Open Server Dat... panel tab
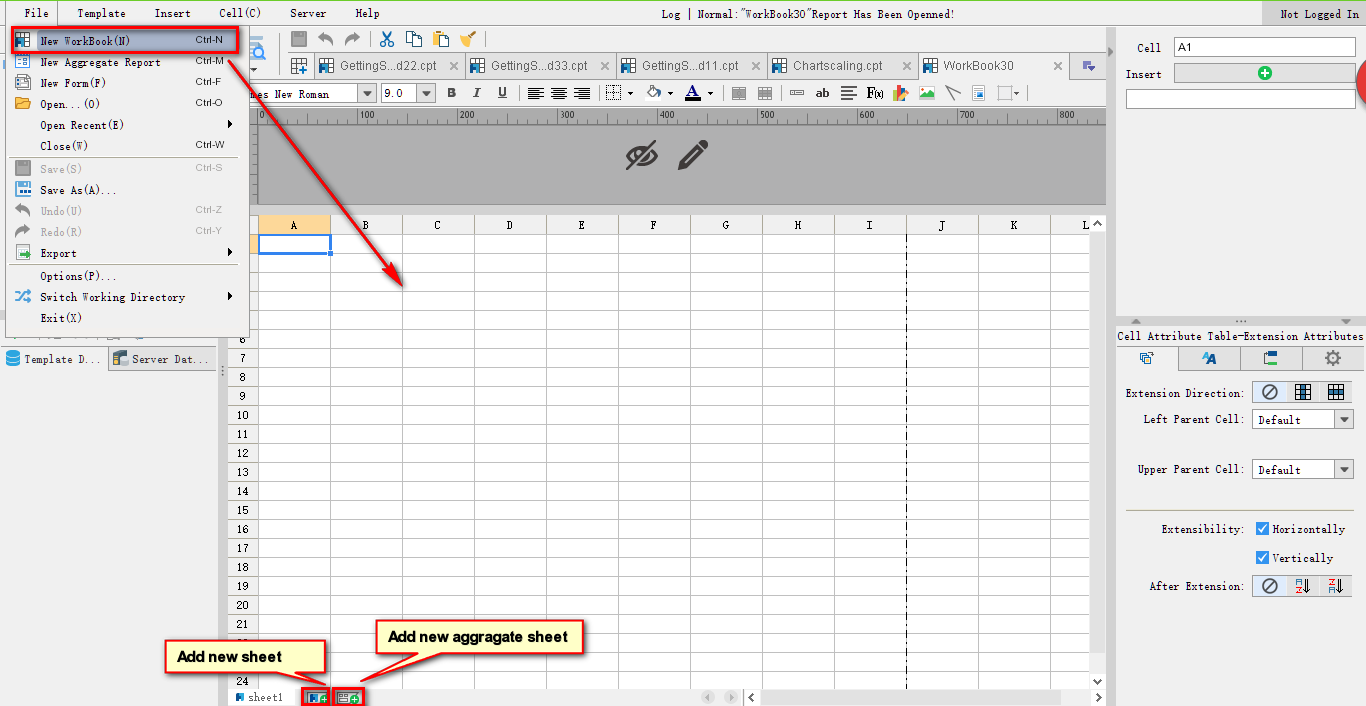This screenshot has width=1366, height=706. click(162, 359)
